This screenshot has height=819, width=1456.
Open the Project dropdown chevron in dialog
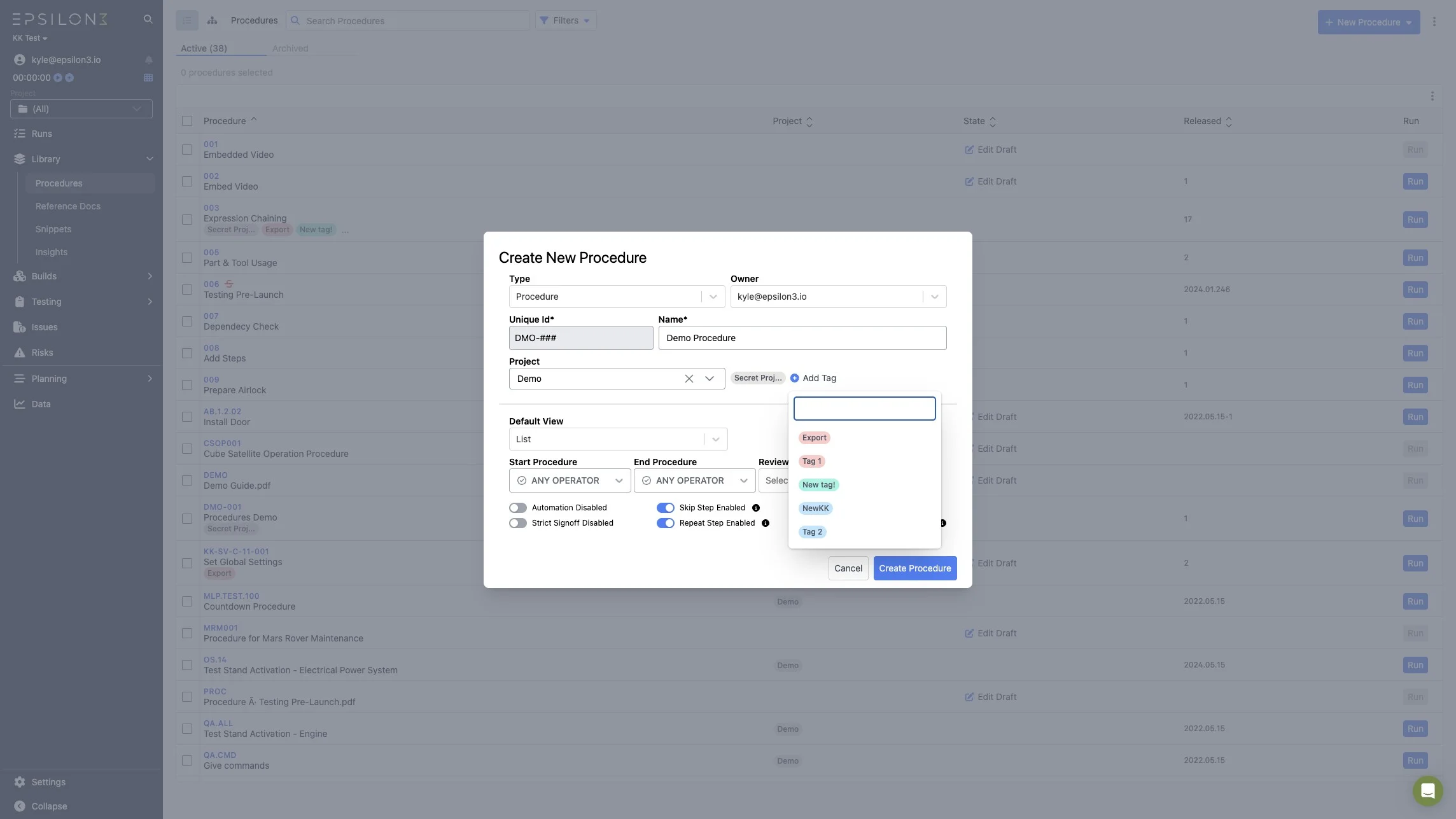click(x=710, y=379)
